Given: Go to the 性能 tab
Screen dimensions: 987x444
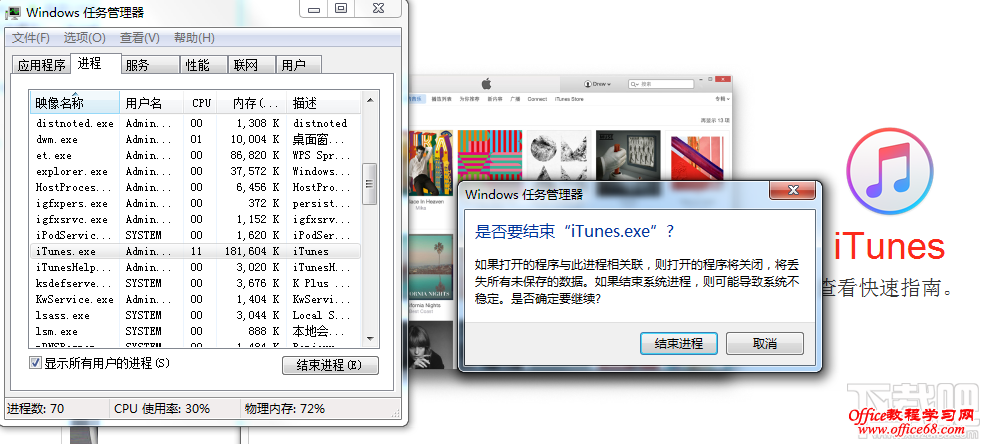Looking at the screenshot, I should point(203,65).
